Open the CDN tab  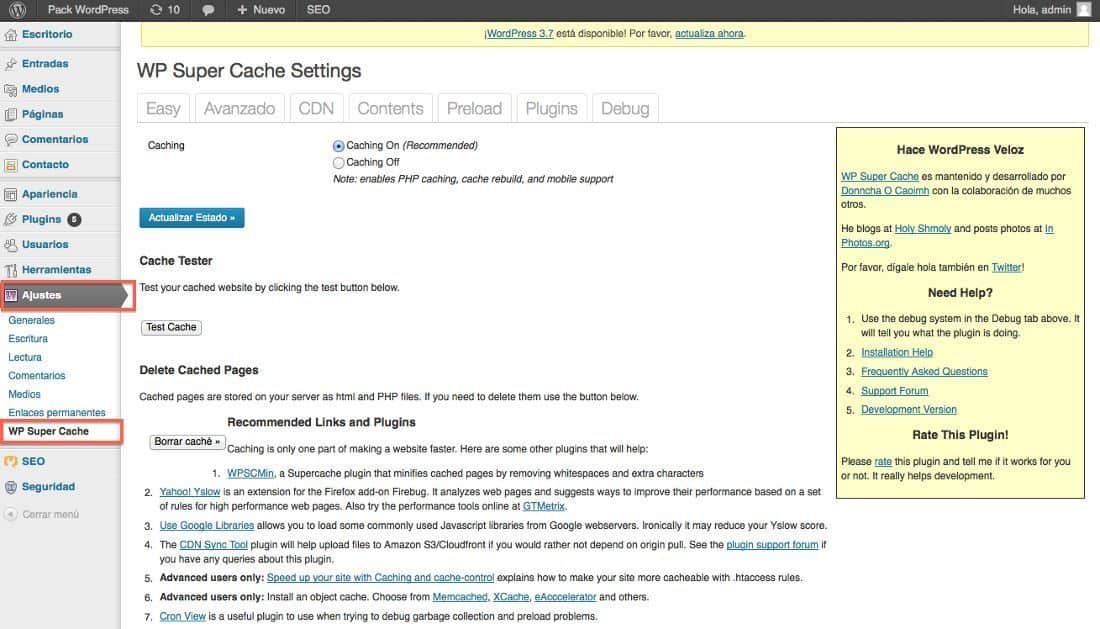(316, 109)
